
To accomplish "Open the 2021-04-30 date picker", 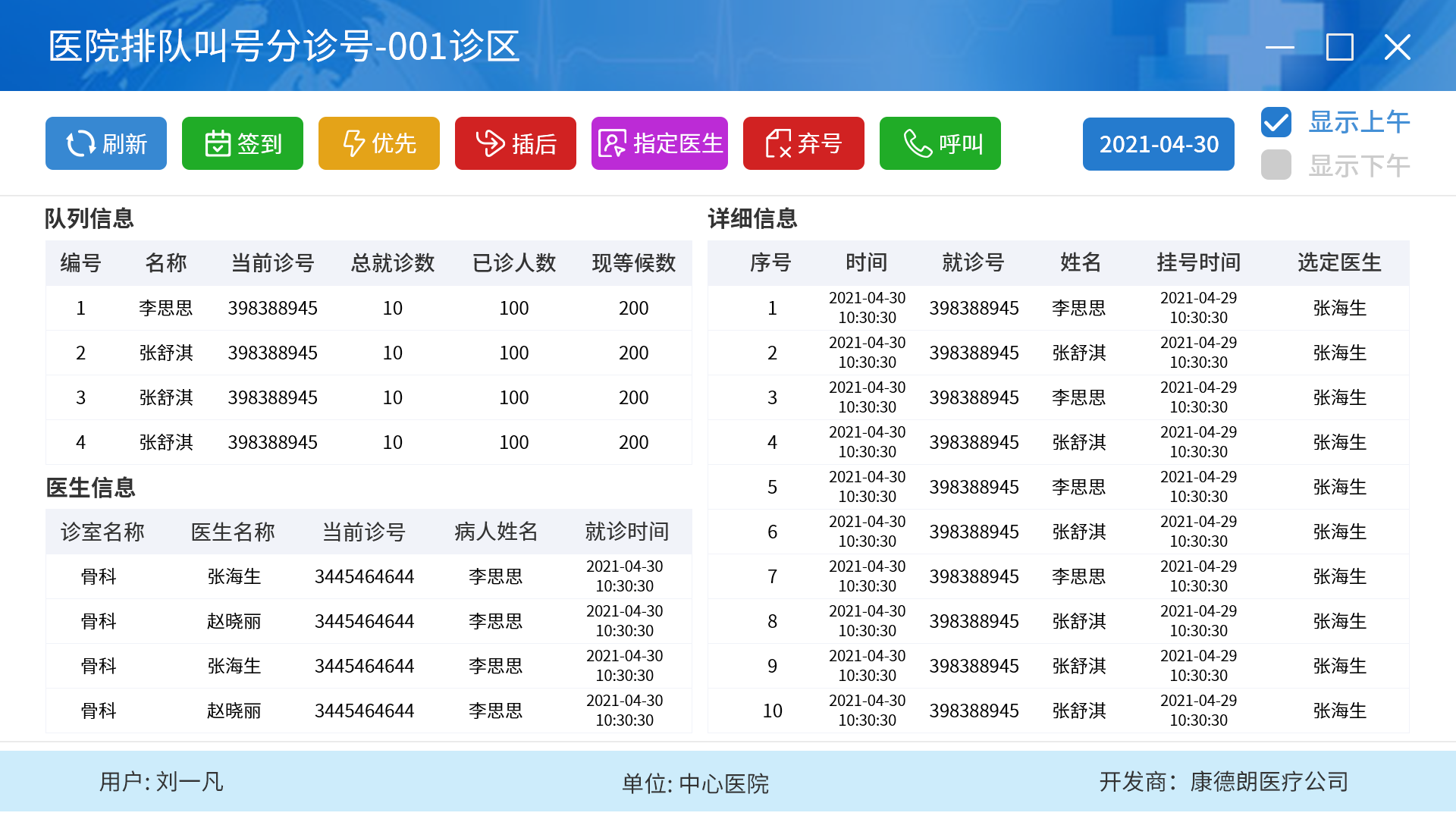I will click(1158, 144).
